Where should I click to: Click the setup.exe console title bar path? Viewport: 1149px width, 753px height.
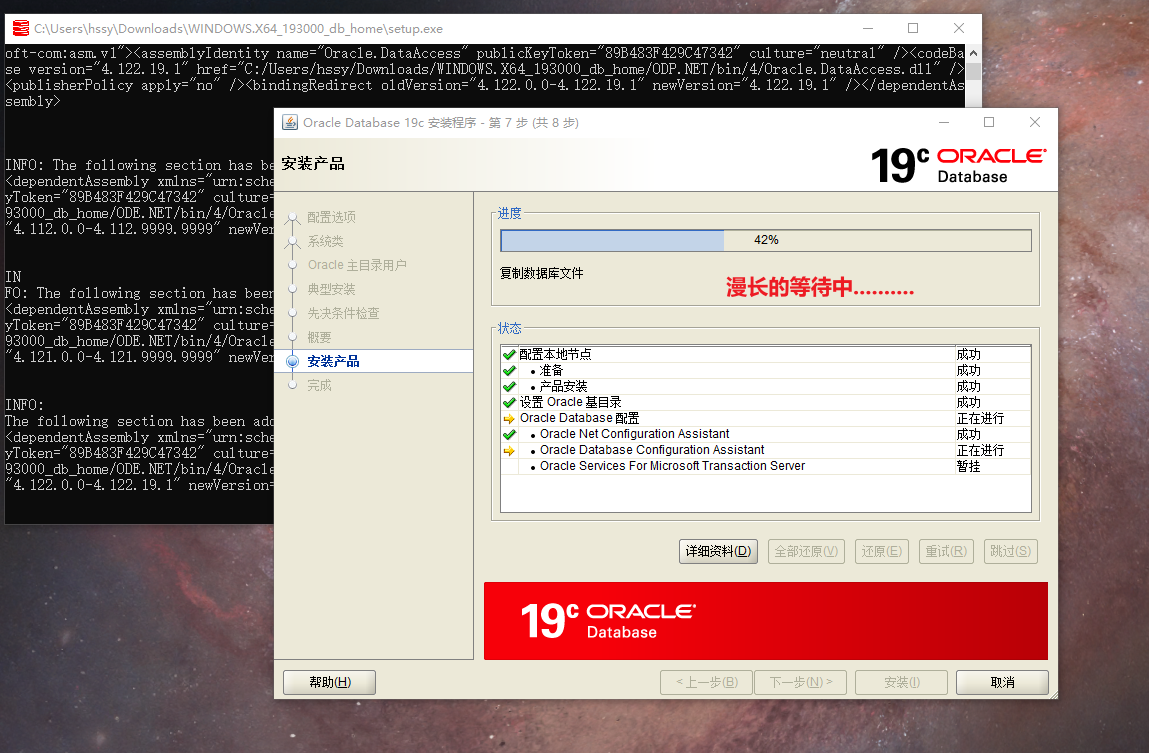(238, 29)
